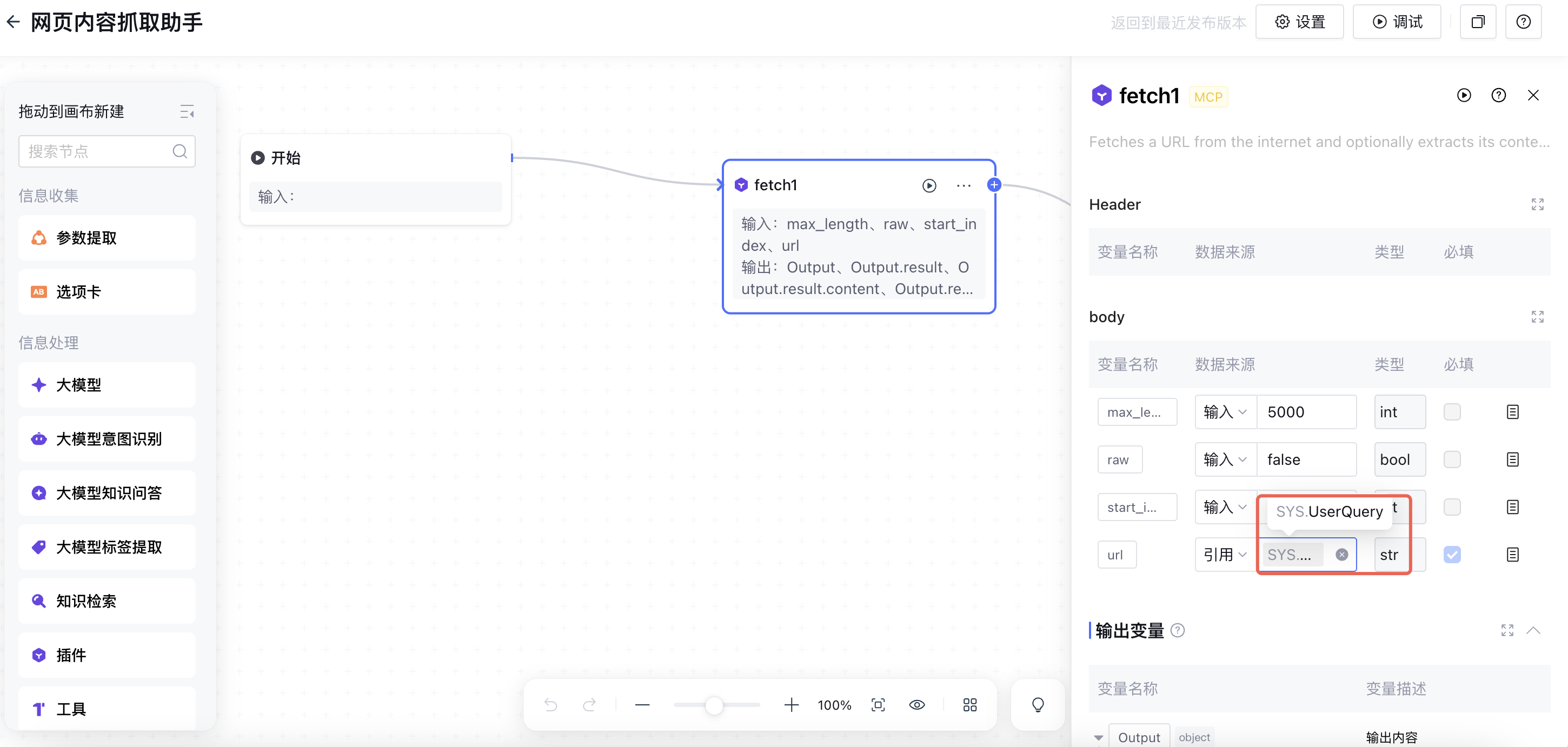1568x747 pixels.
Task: Open data source dropdown for max_length row
Action: [1225, 412]
